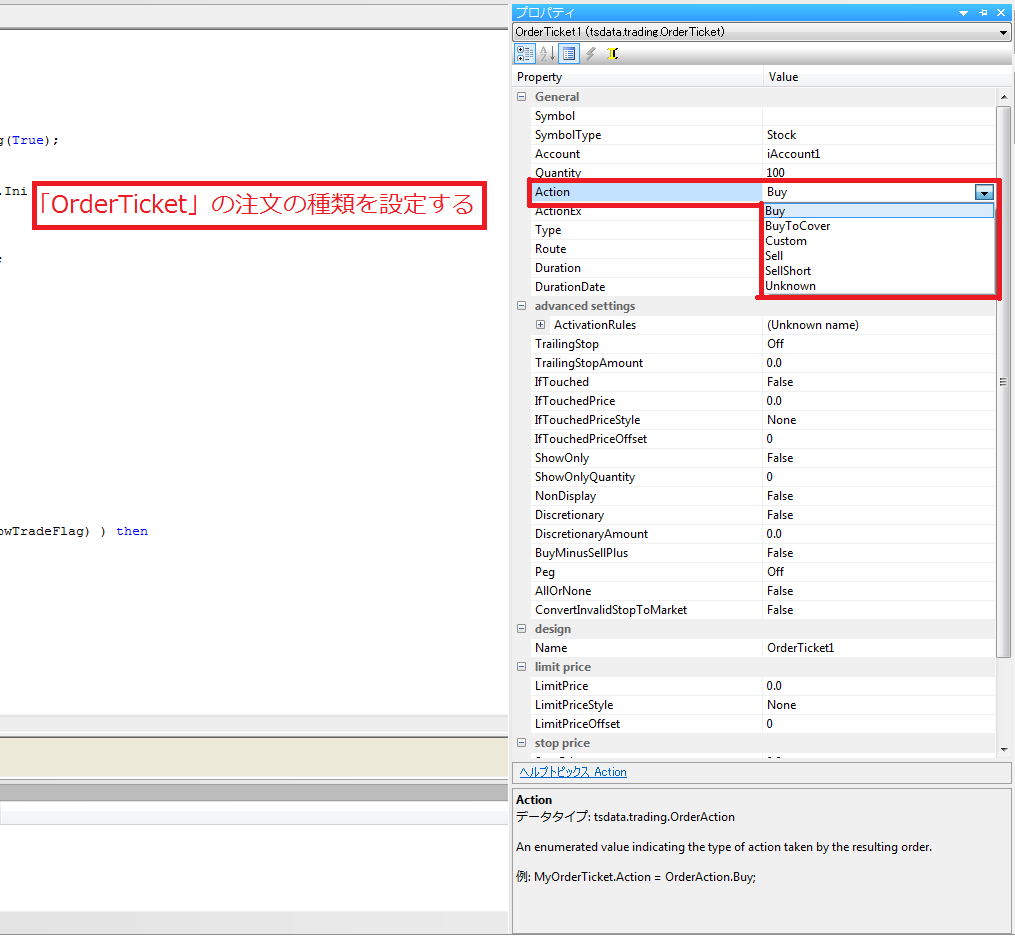Select the LimitPriceStyle None value
The height and width of the screenshot is (936, 1015).
point(879,705)
